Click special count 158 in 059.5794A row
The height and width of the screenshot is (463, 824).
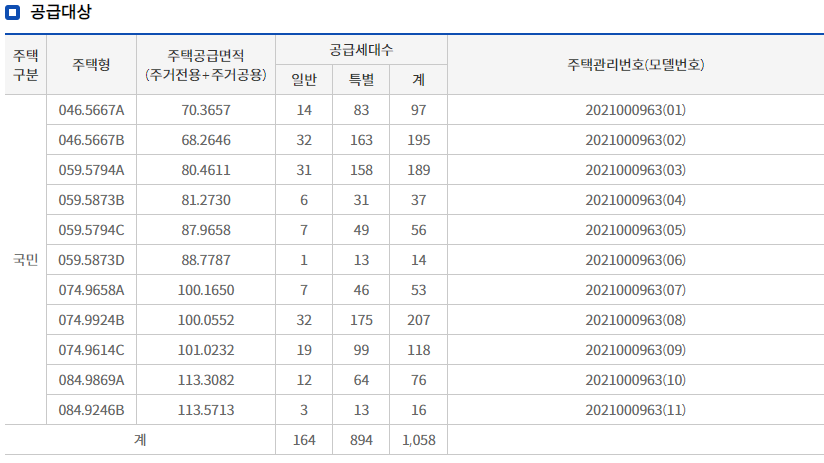click(361, 170)
